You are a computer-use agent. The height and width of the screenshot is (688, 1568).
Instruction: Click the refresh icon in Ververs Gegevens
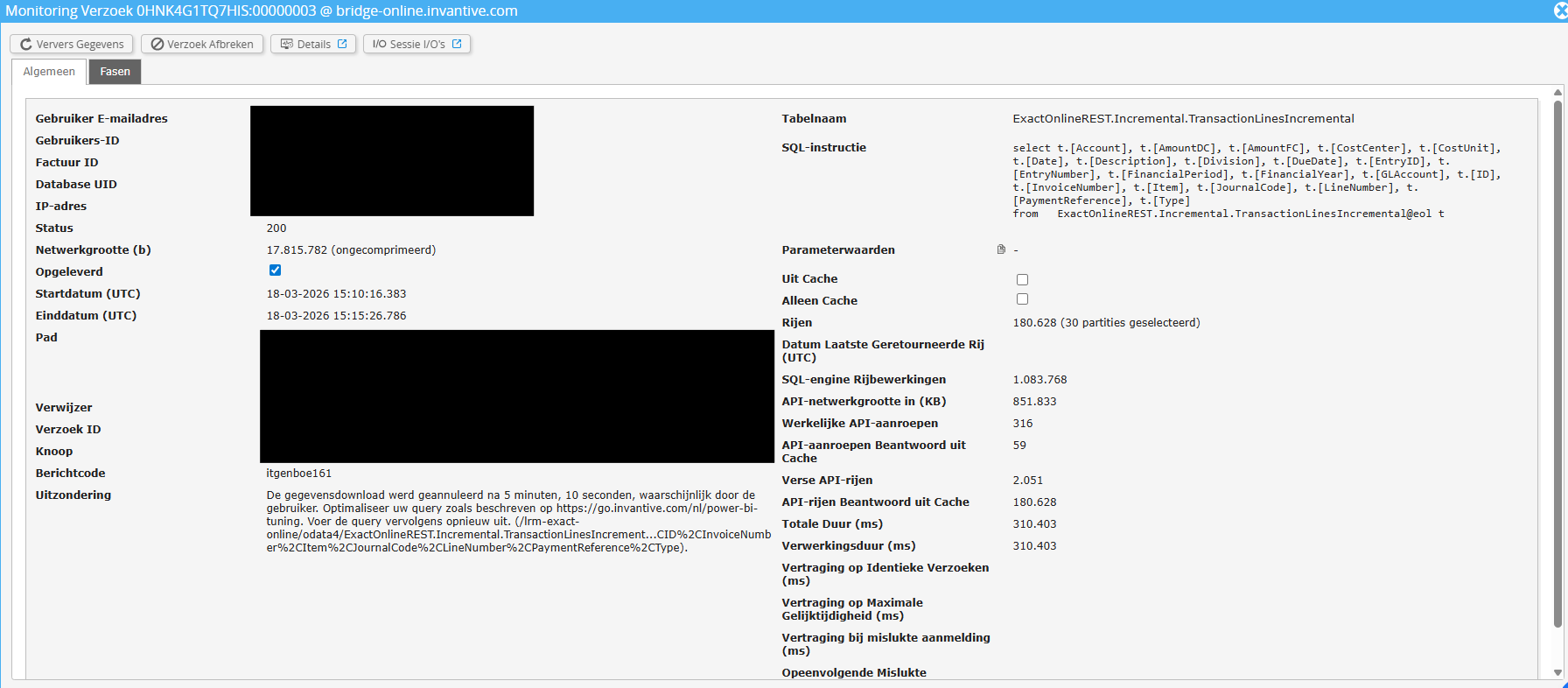click(x=26, y=45)
